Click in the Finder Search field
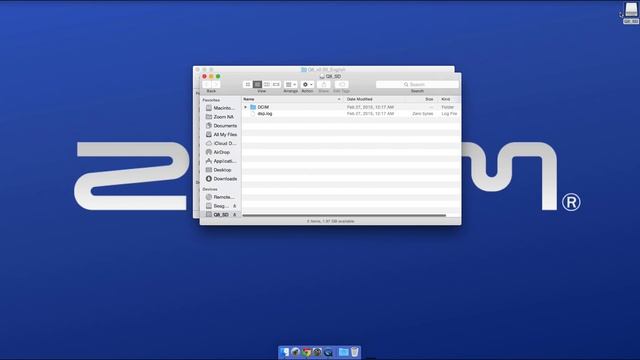Viewport: 640px width, 360px height. [x=417, y=84]
